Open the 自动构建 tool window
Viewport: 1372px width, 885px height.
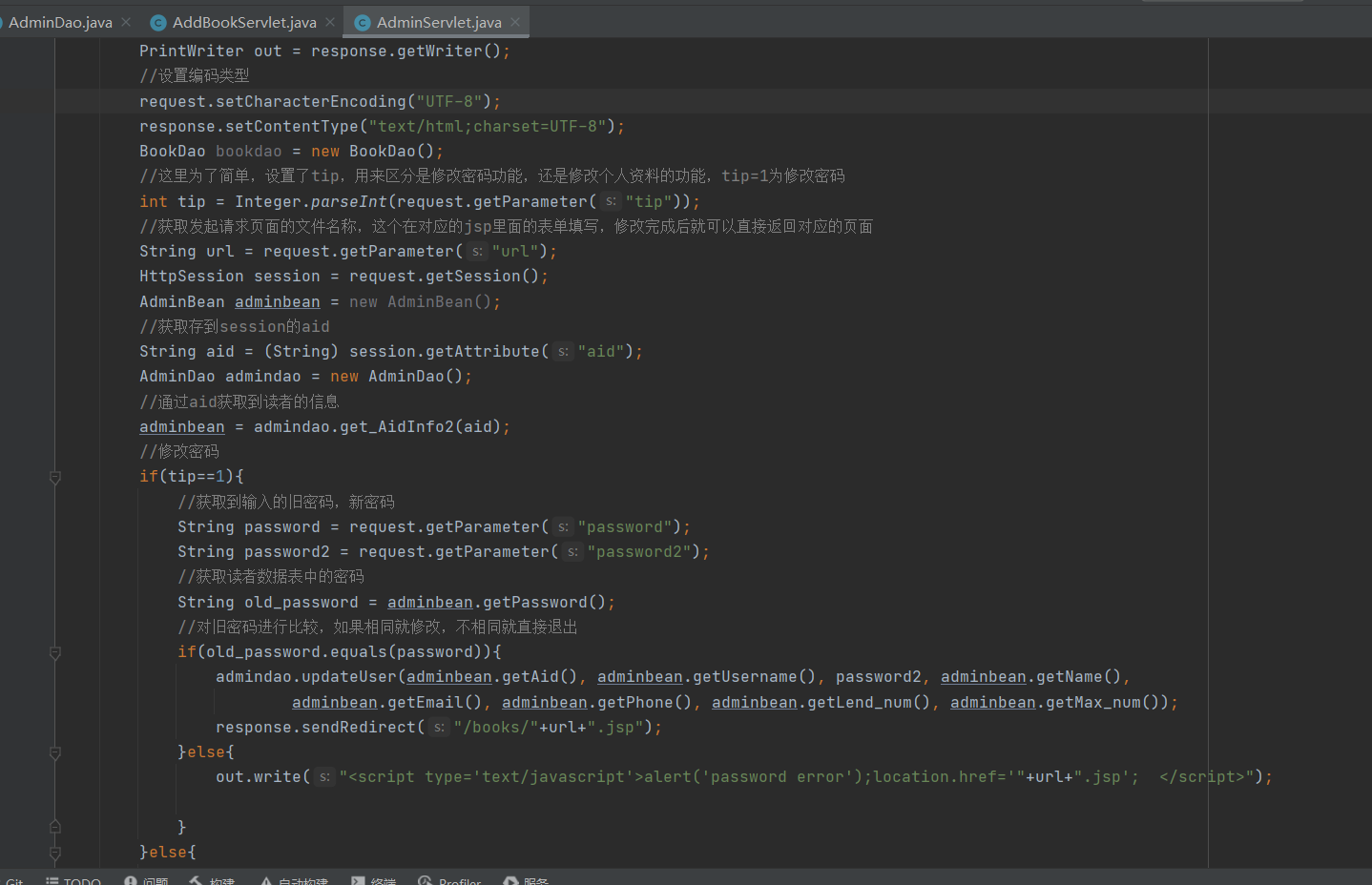coord(294,881)
